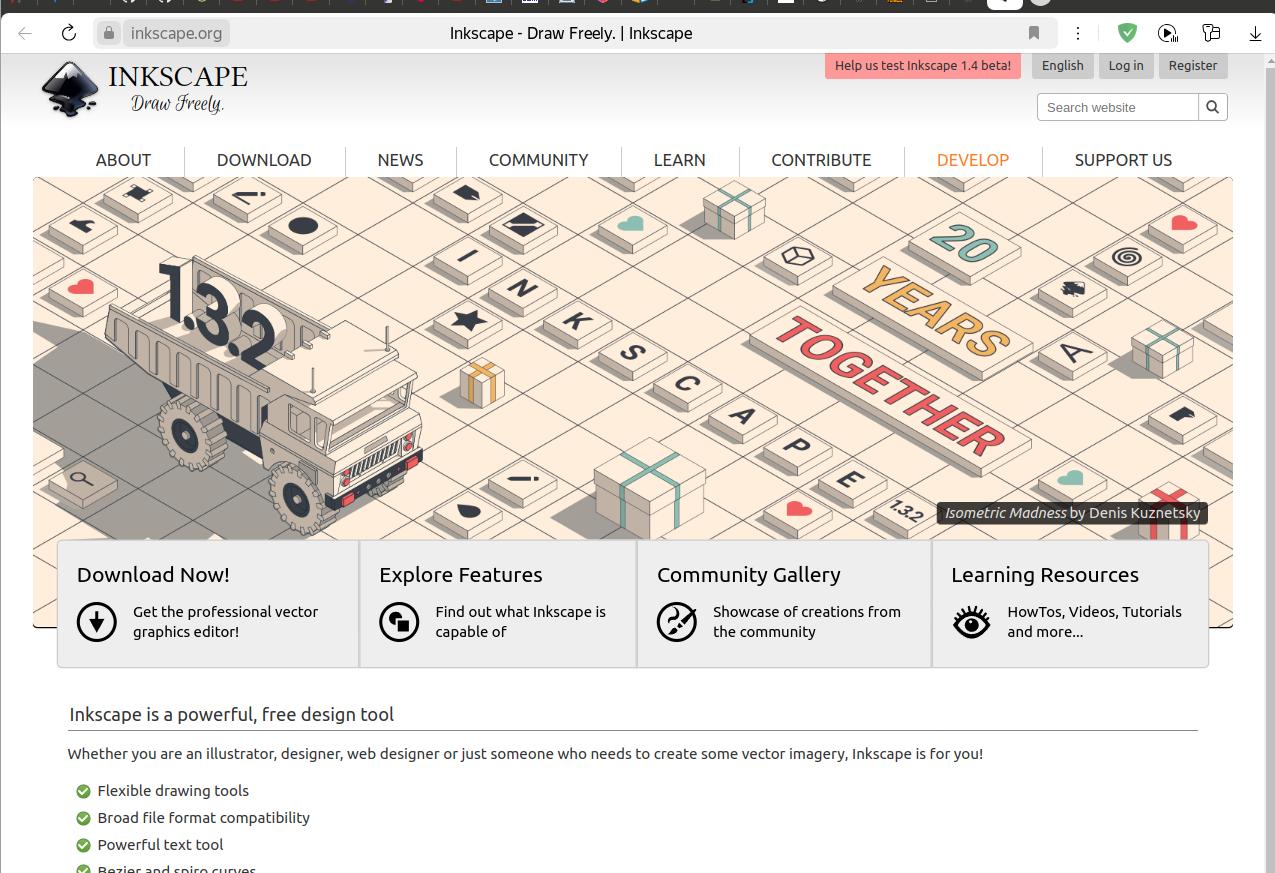Open the Learning Resources heading link
The height and width of the screenshot is (873, 1275).
[1045, 575]
